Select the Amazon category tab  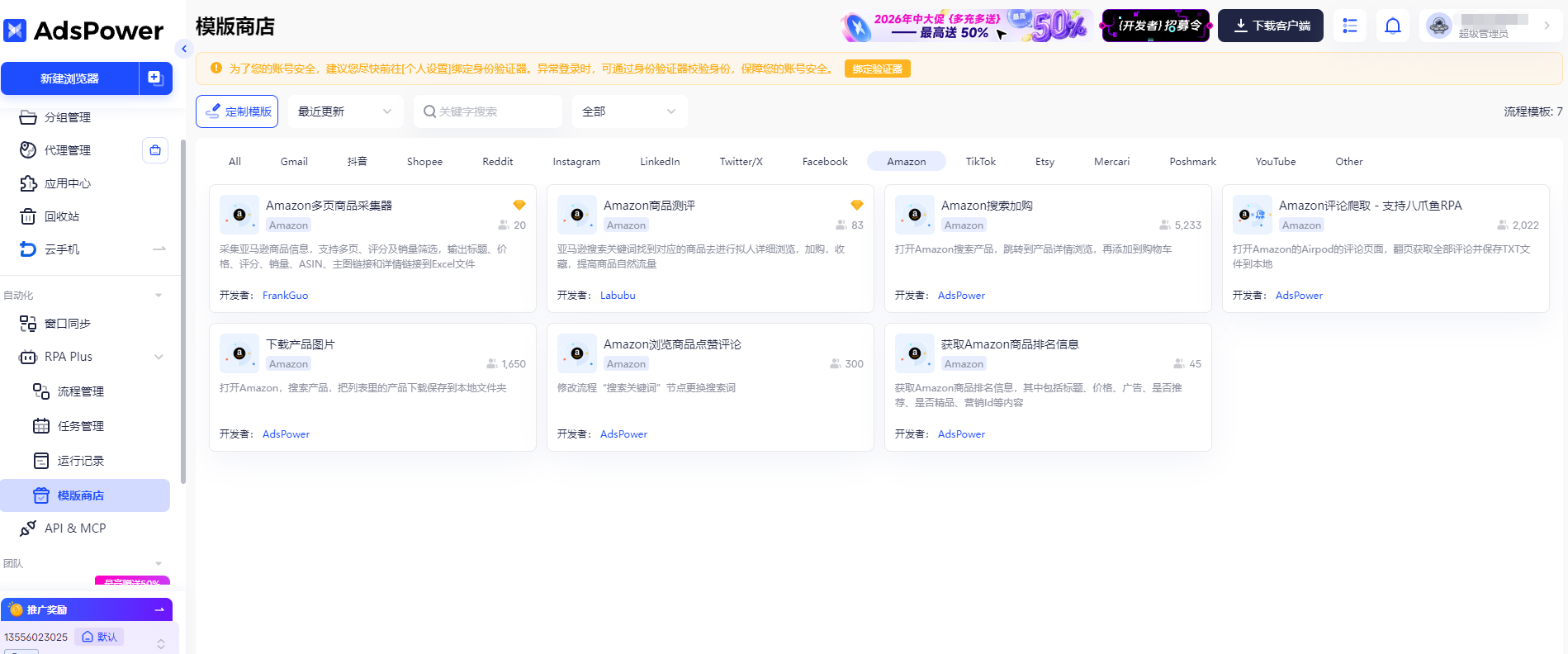point(907,162)
